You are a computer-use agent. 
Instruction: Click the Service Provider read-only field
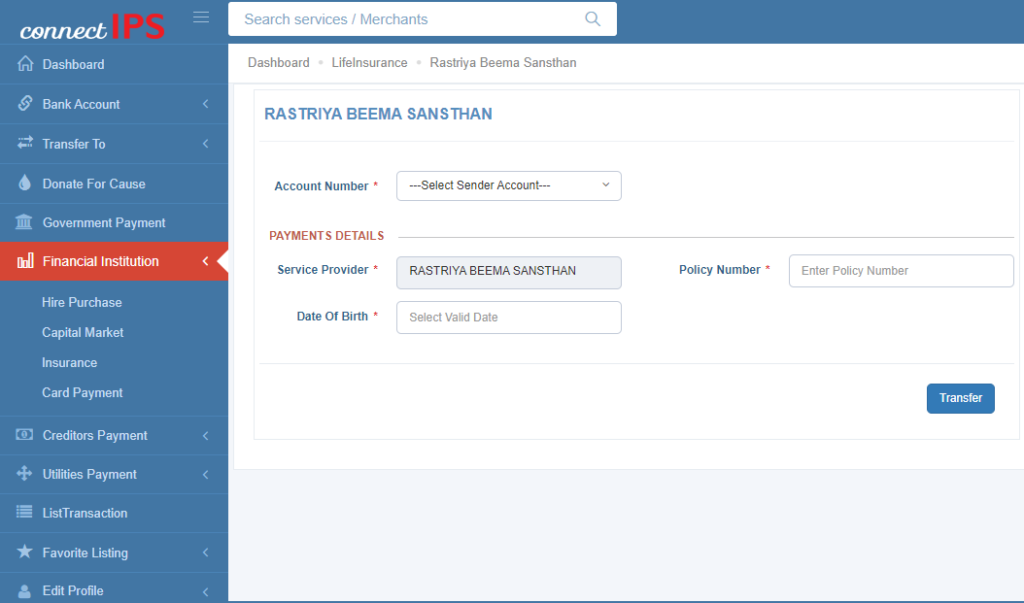coord(509,272)
